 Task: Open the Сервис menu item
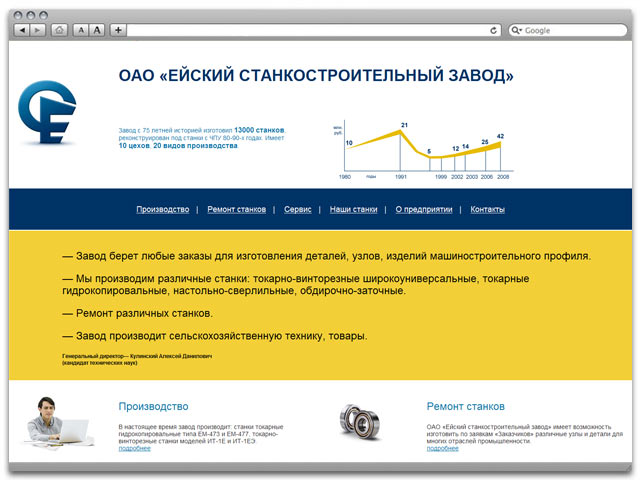click(298, 209)
